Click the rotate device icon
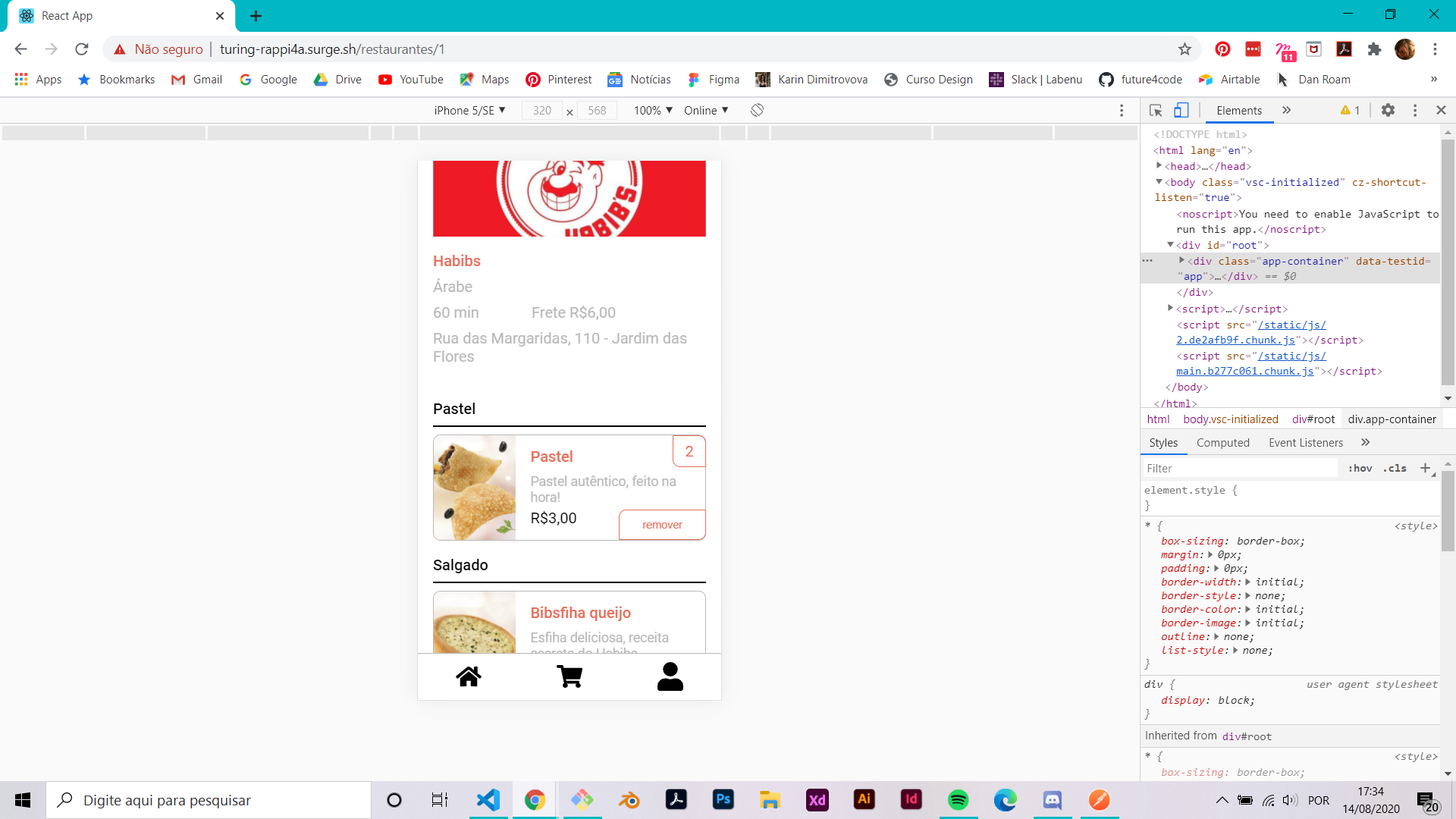The height and width of the screenshot is (819, 1456). coord(757,110)
